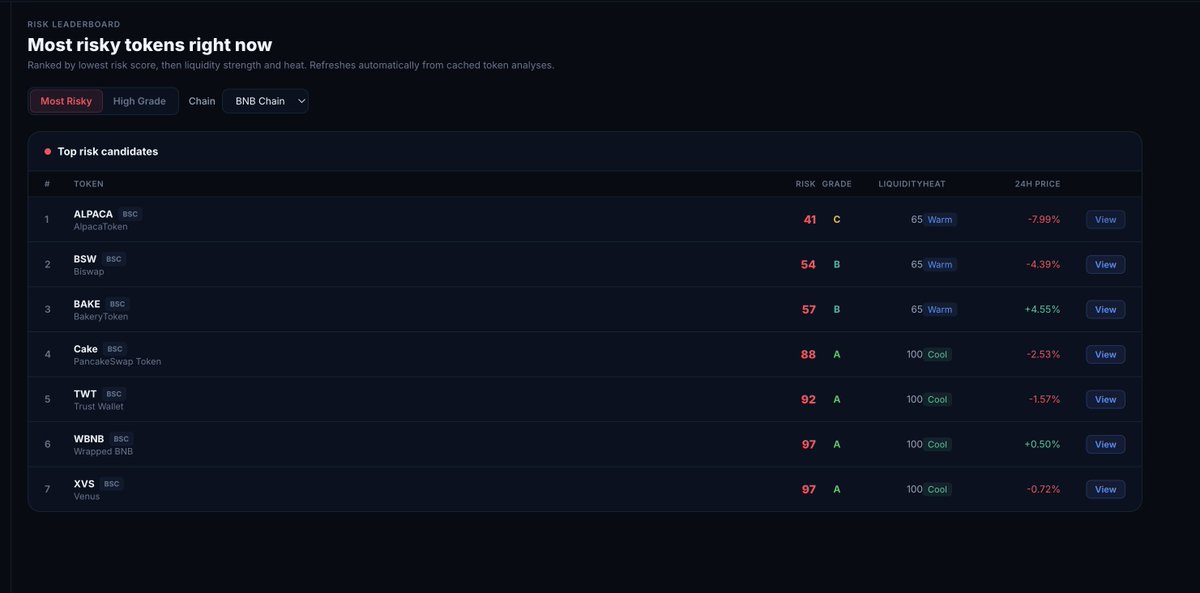Viewport: 1200px width, 593px height.
Task: Select the TWT token name
Action: (85, 394)
